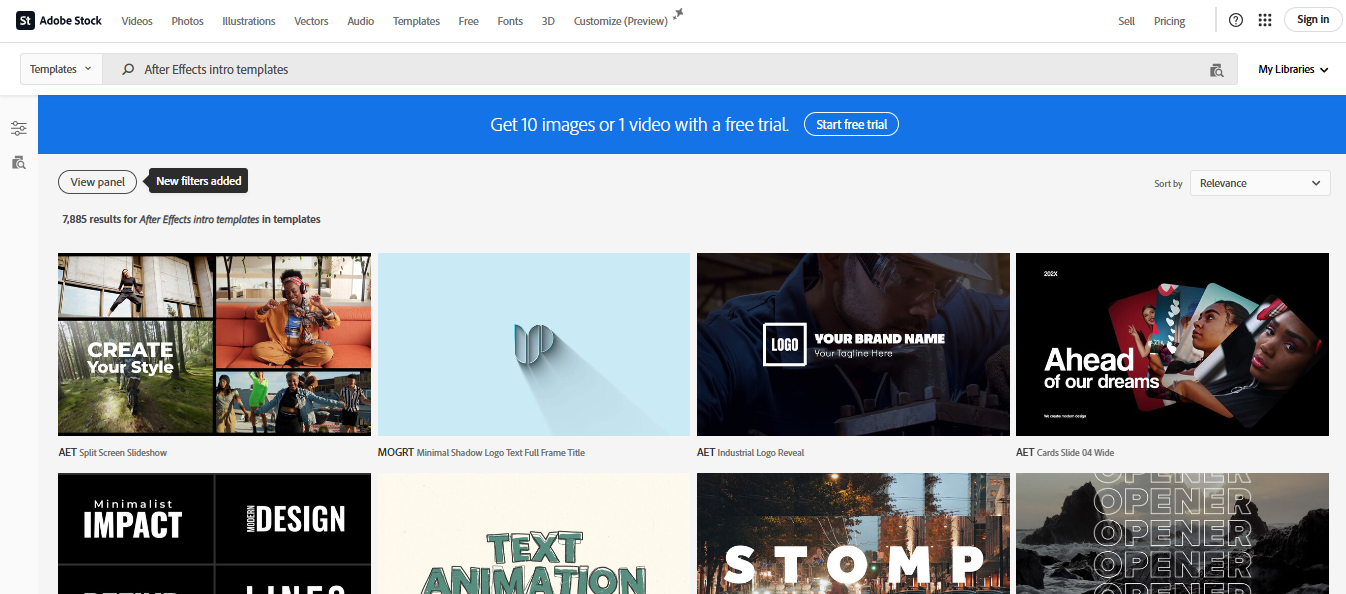The image size is (1346, 594).
Task: Open the Illustrations menu item
Action: coord(248,20)
